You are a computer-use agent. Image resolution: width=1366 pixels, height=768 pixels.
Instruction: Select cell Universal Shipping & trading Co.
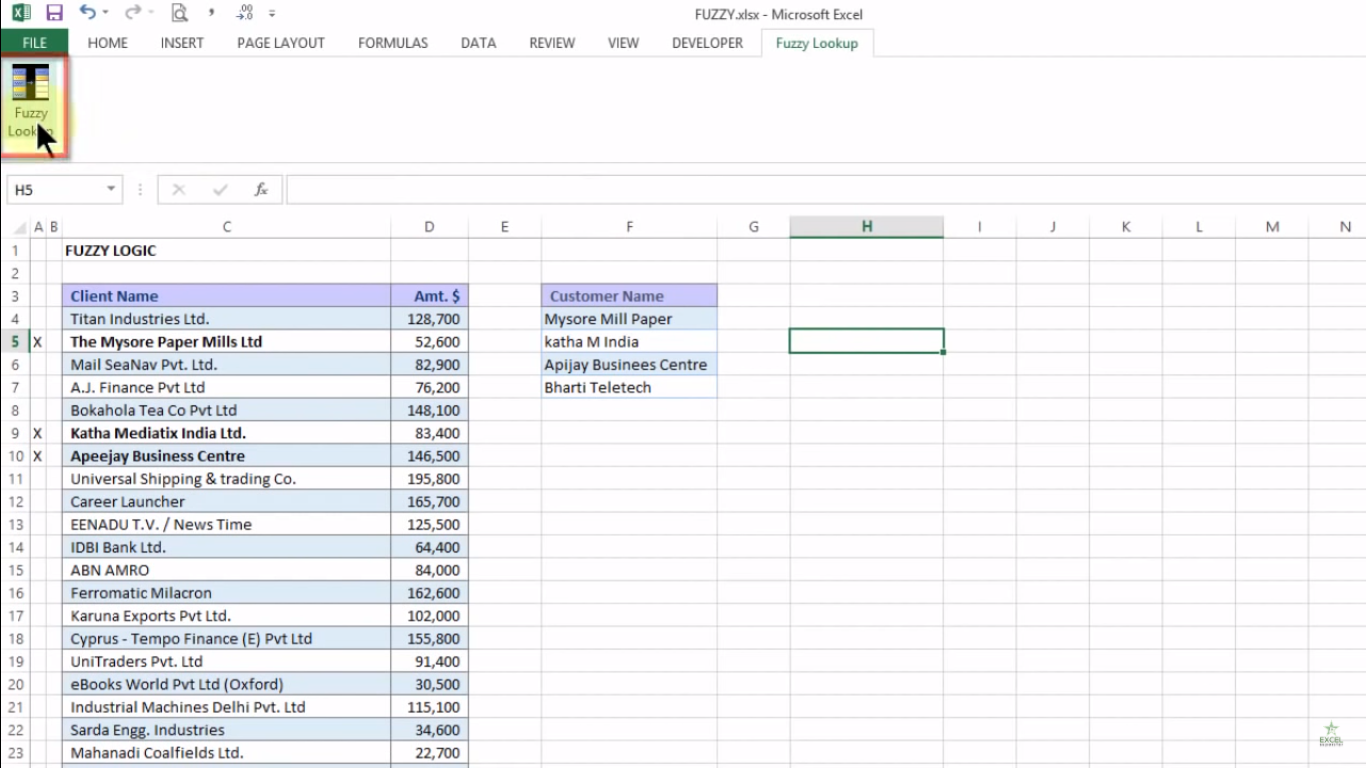point(227,479)
